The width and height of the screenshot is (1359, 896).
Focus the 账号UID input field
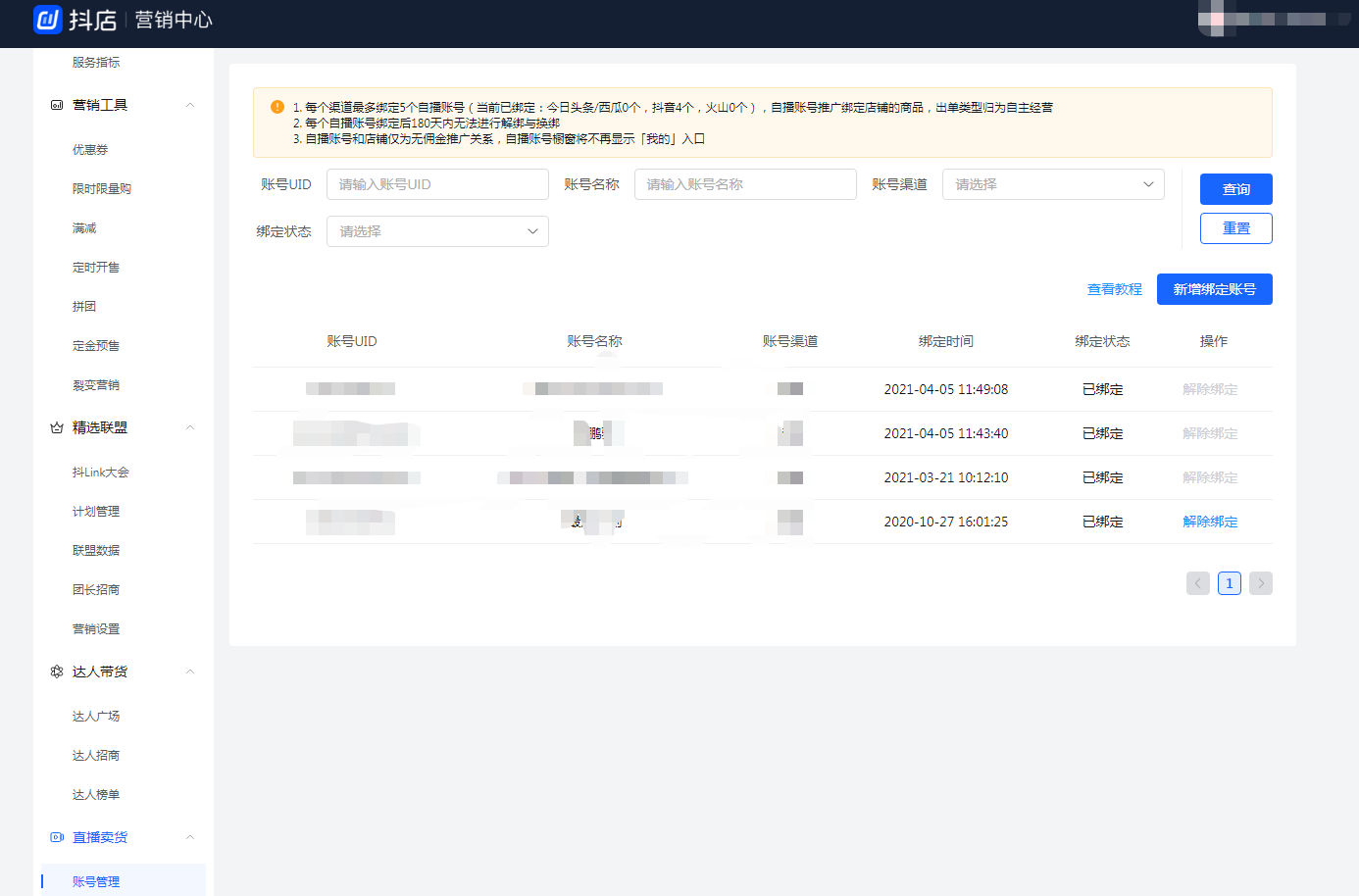pyautogui.click(x=437, y=184)
